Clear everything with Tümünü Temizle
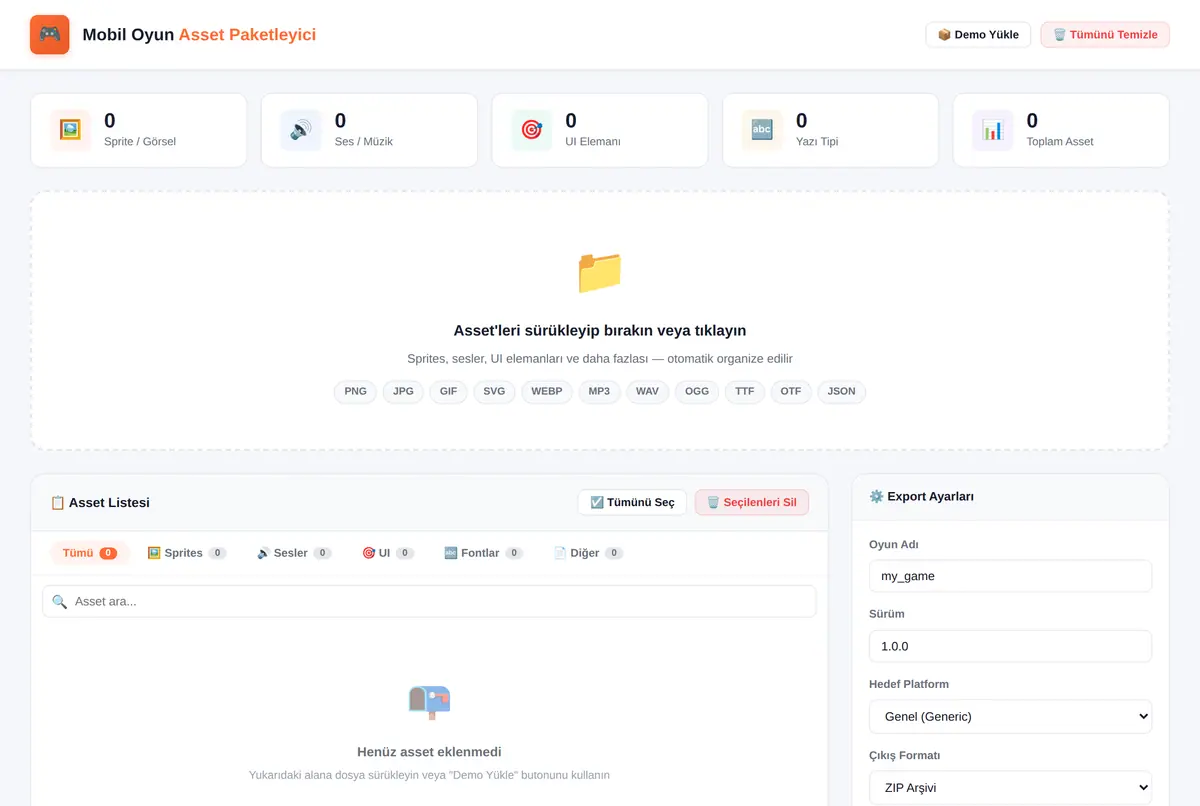 [x=1105, y=35]
